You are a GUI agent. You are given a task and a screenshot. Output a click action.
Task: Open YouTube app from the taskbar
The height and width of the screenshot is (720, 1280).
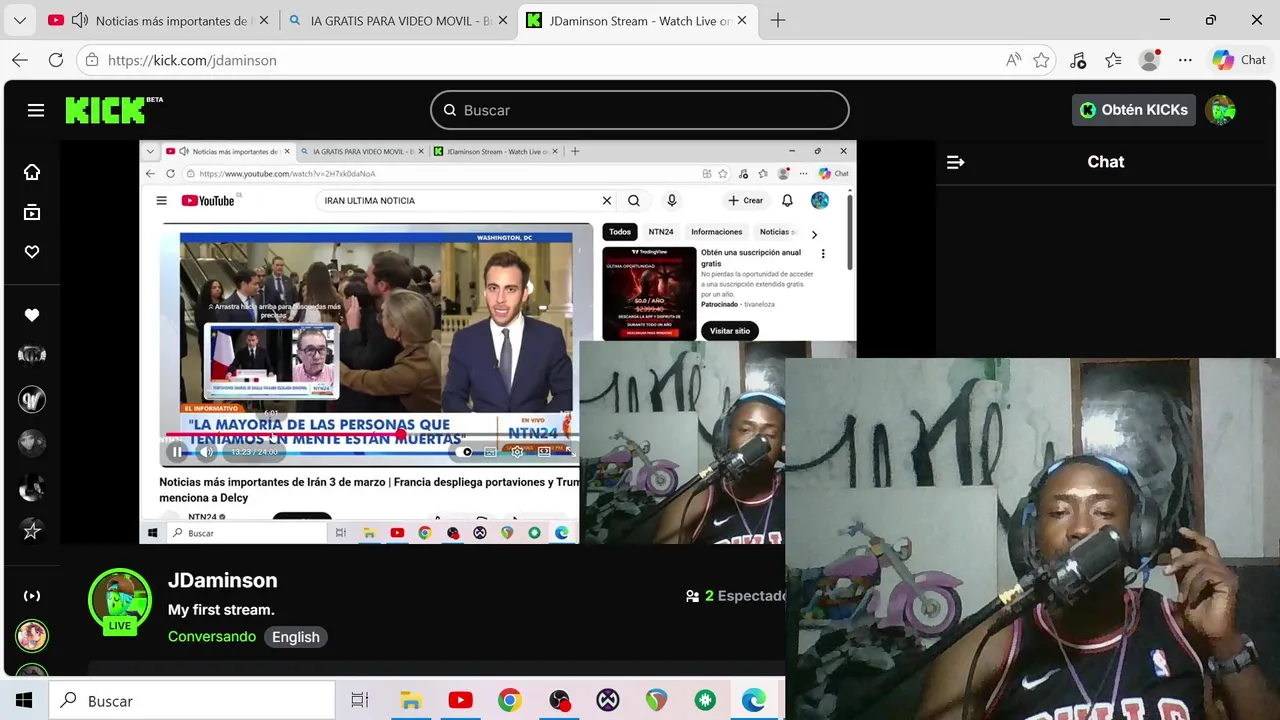[460, 701]
